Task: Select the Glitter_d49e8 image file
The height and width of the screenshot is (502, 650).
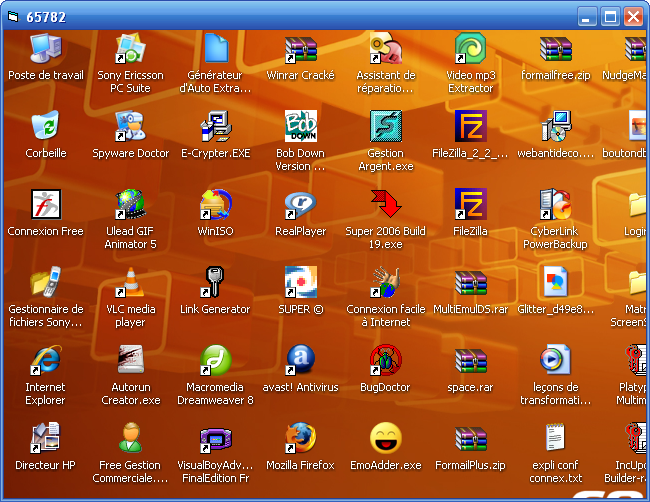Action: tap(555, 282)
